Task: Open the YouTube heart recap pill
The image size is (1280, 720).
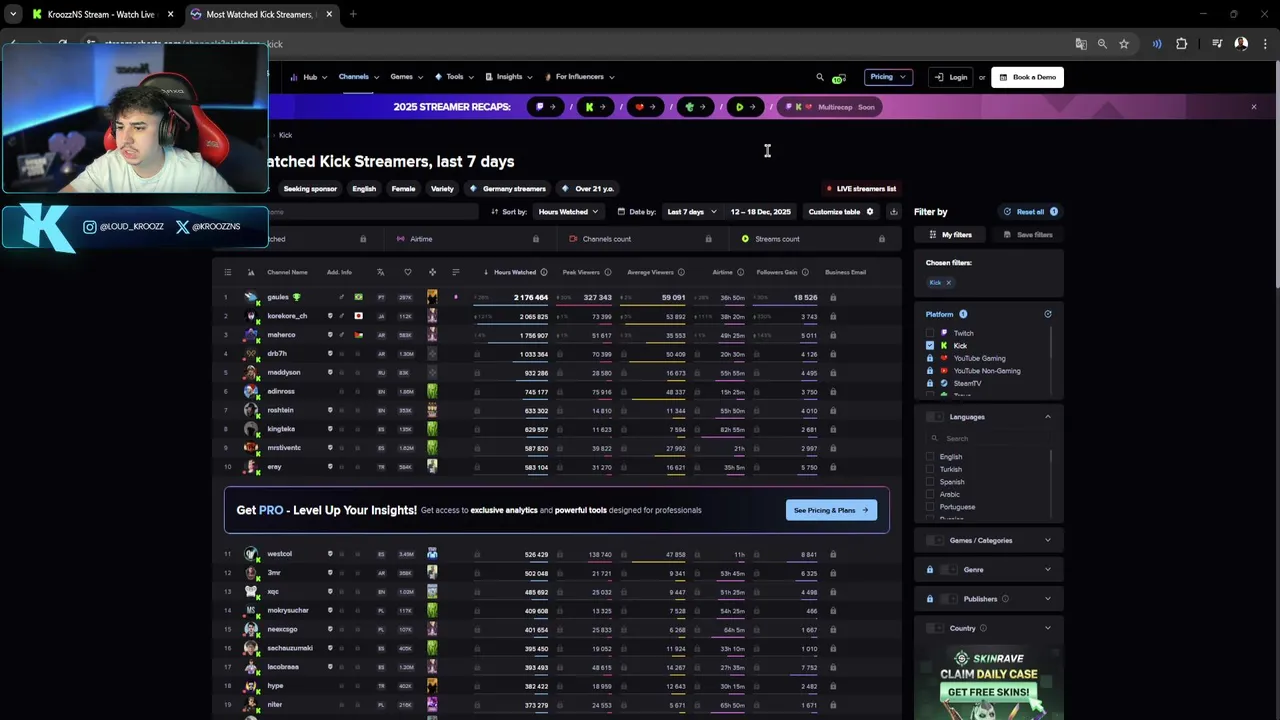Action: (645, 107)
